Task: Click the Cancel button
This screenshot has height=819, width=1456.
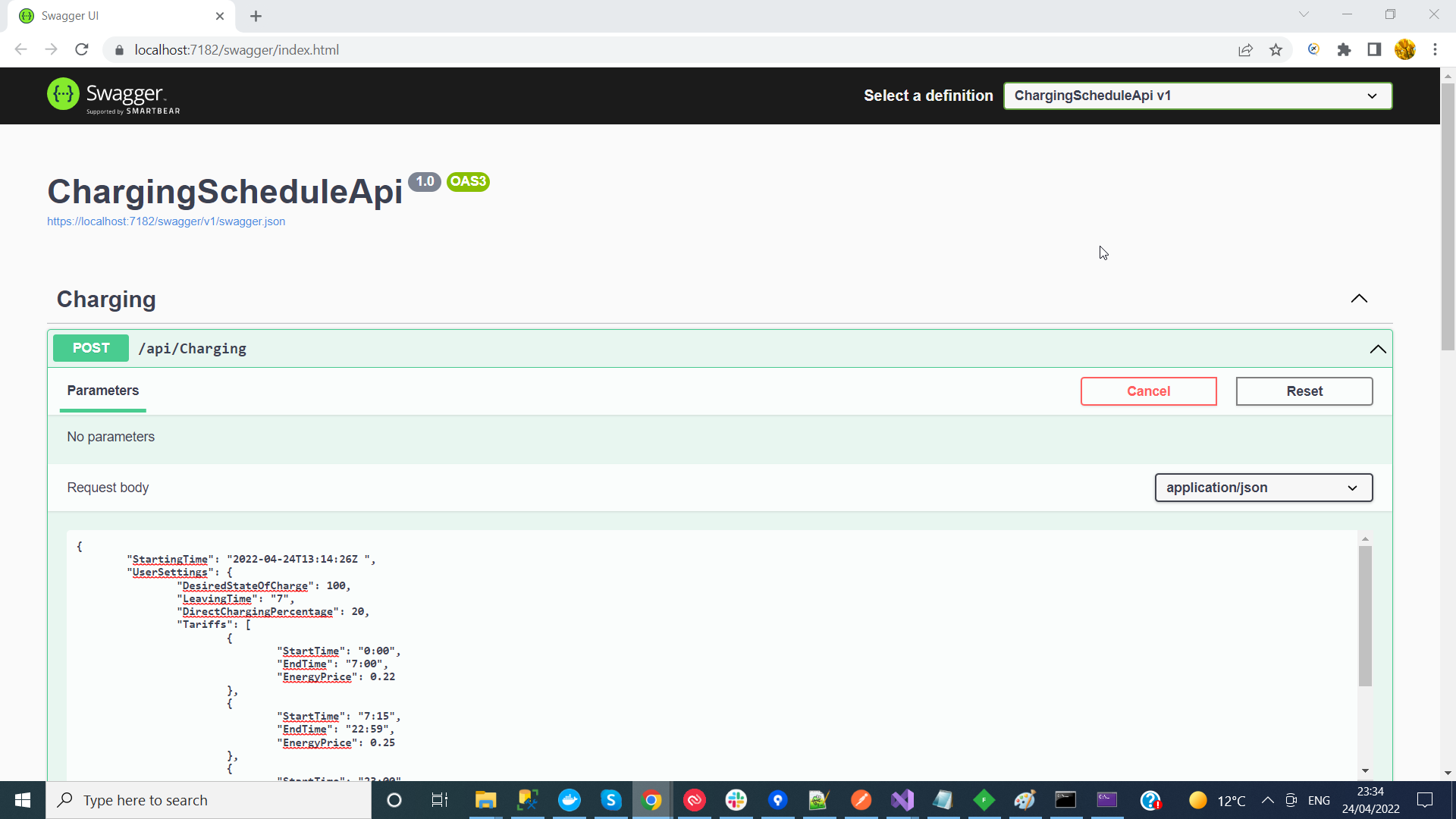Action: point(1148,391)
